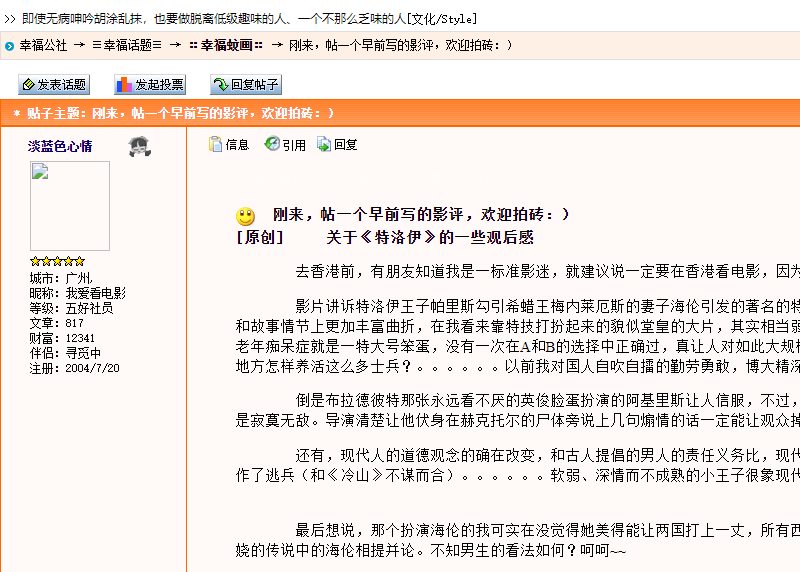
Task: Click the 城市: 广州 profile line
Action: (x=61, y=279)
